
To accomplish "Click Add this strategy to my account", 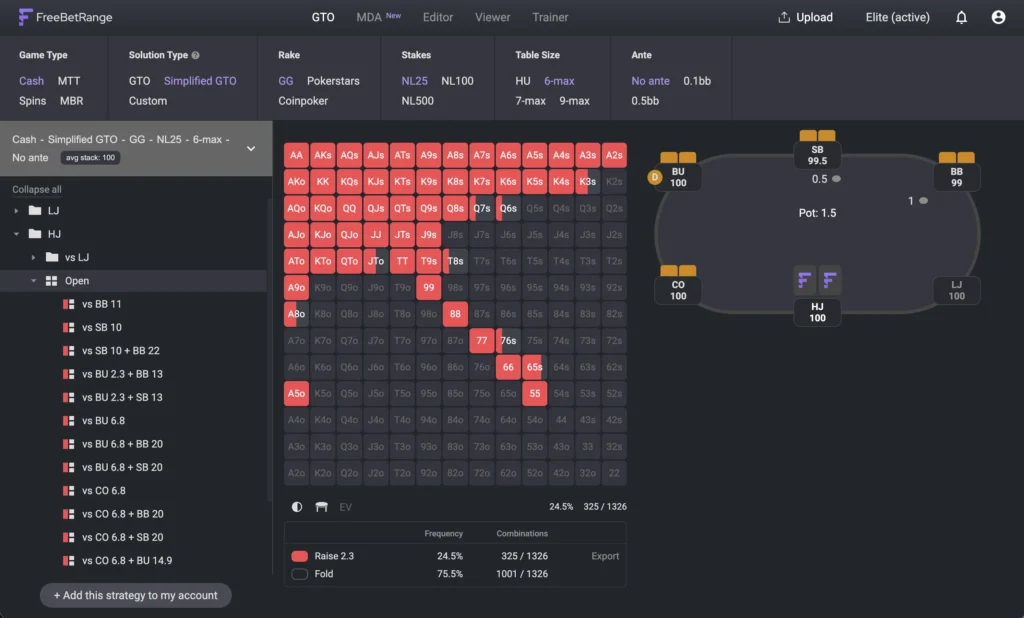I will [135, 595].
